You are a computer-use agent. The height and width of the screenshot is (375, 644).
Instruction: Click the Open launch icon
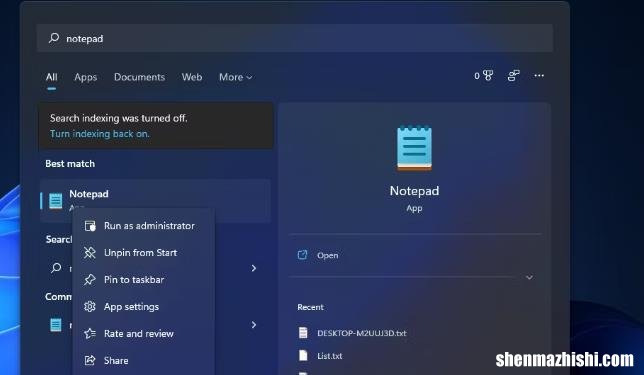click(302, 255)
